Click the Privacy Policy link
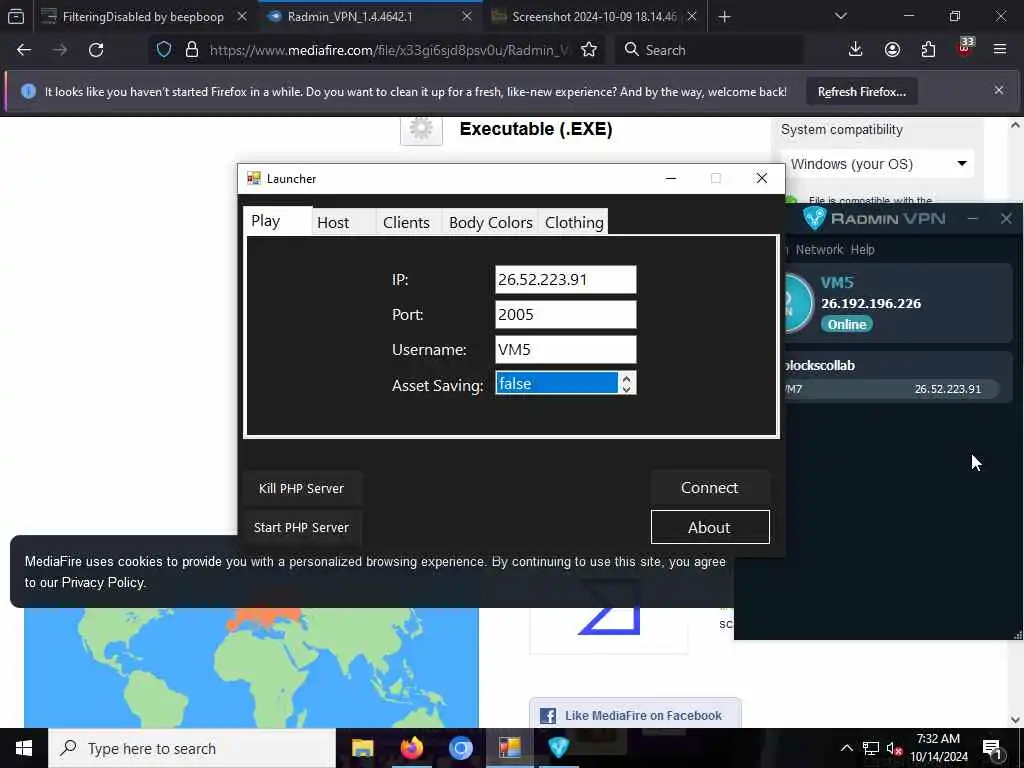The width and height of the screenshot is (1024, 768). (103, 583)
